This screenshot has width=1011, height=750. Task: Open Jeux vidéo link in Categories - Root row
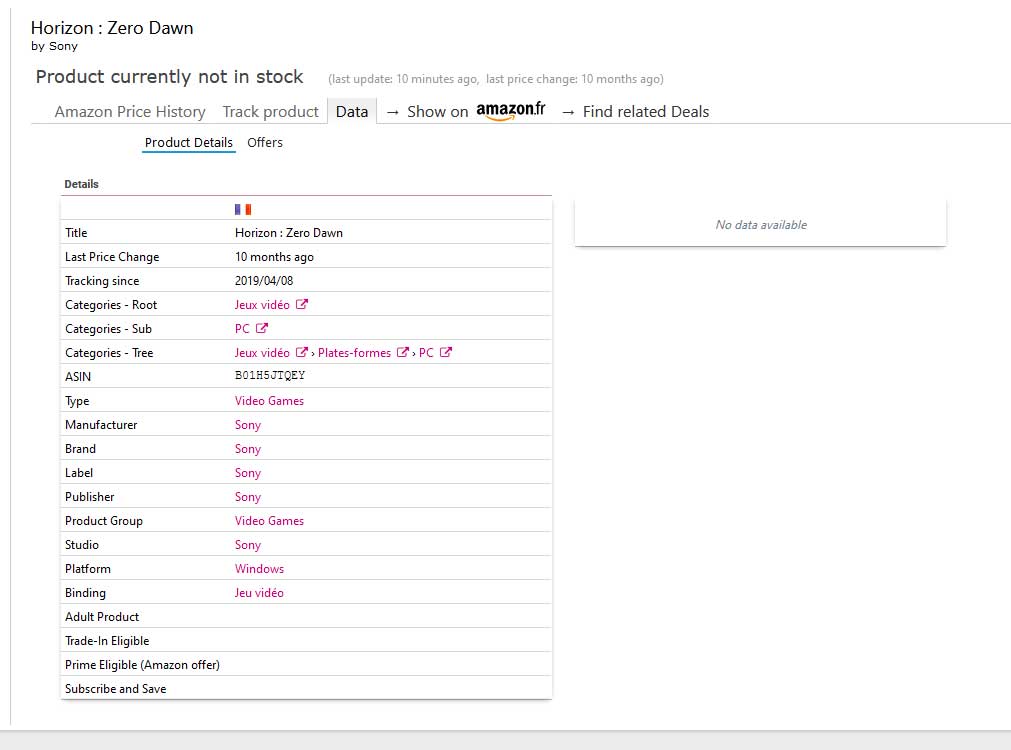click(262, 304)
